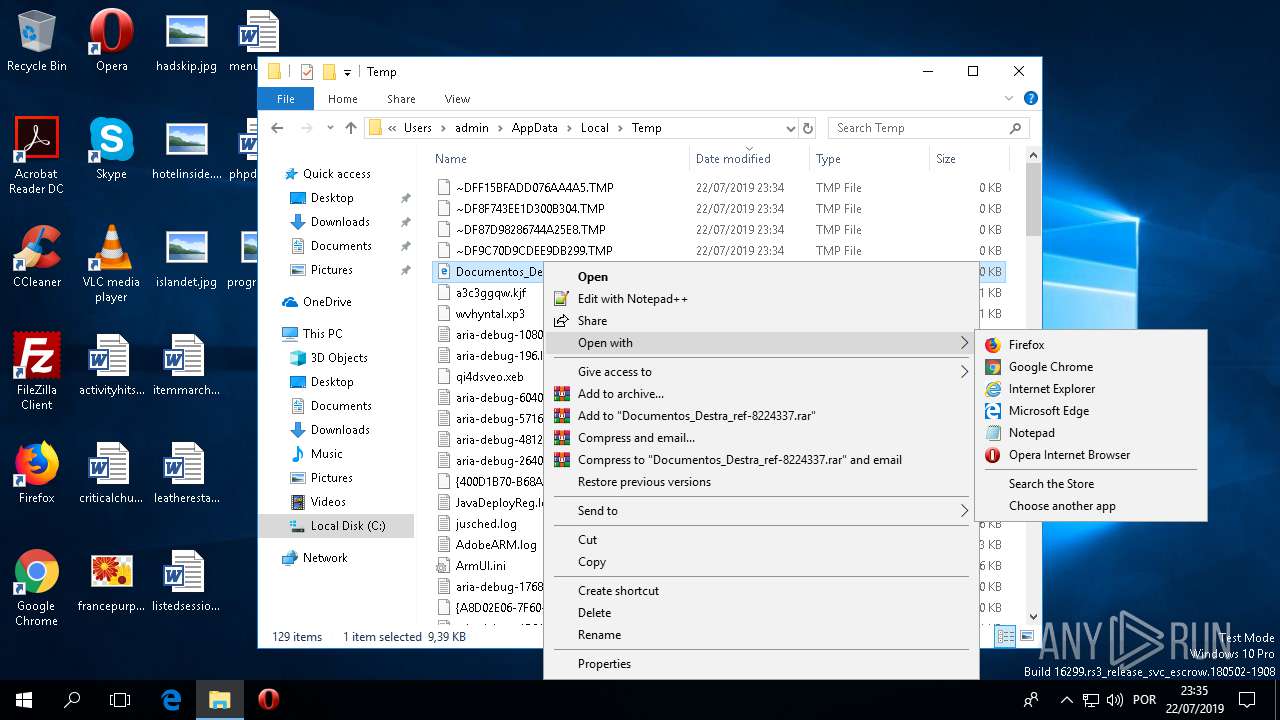
Task: Open the Firefox desktop shortcut
Action: coord(37,473)
